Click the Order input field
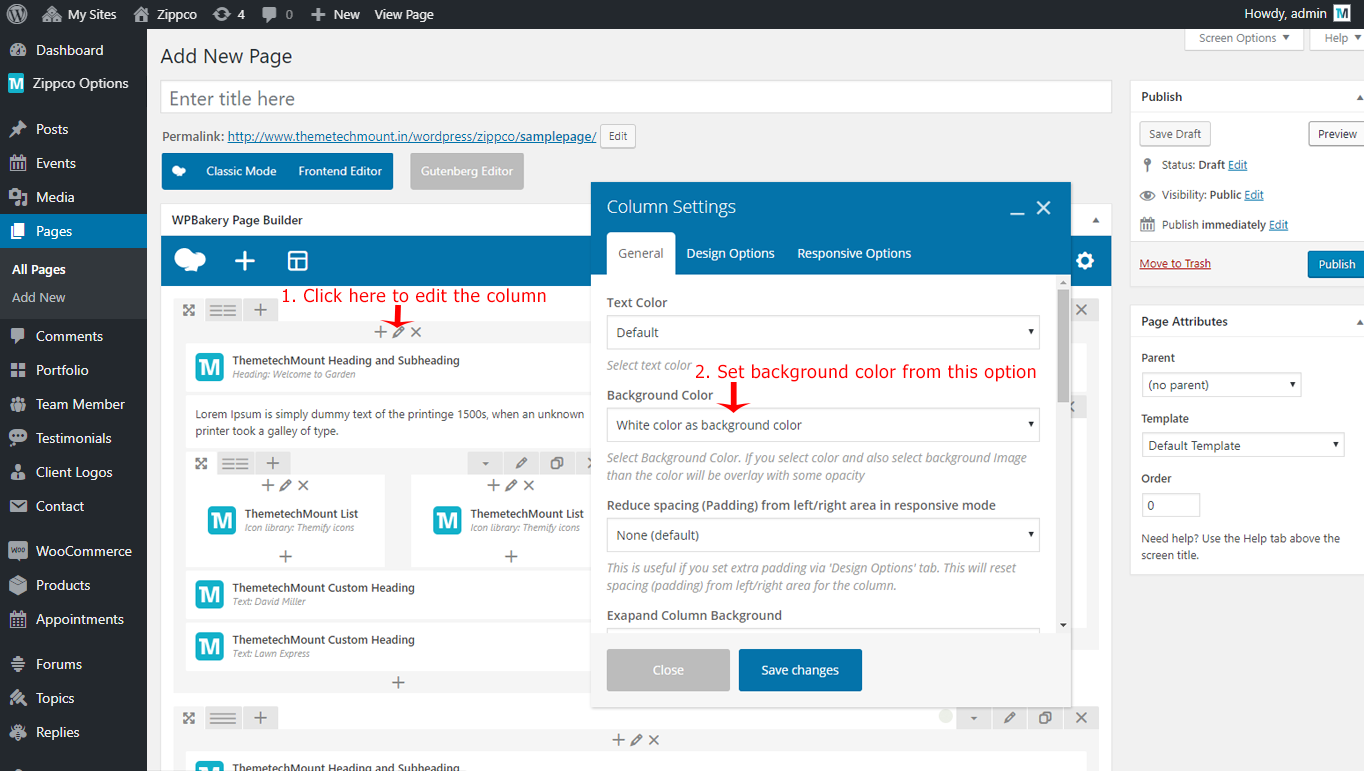This screenshot has height=771, width=1364. click(x=1170, y=505)
